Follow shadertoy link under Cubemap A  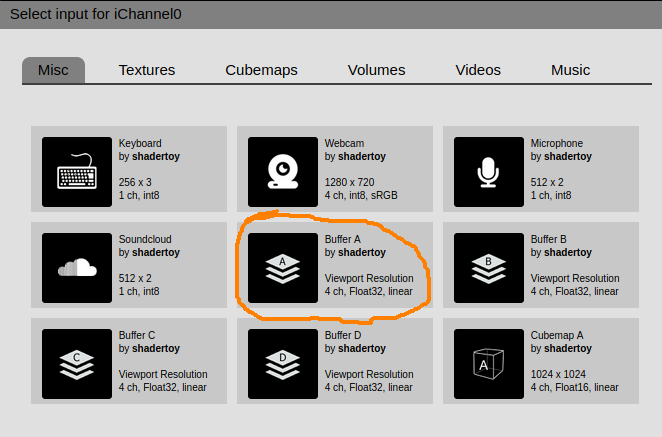coord(568,348)
